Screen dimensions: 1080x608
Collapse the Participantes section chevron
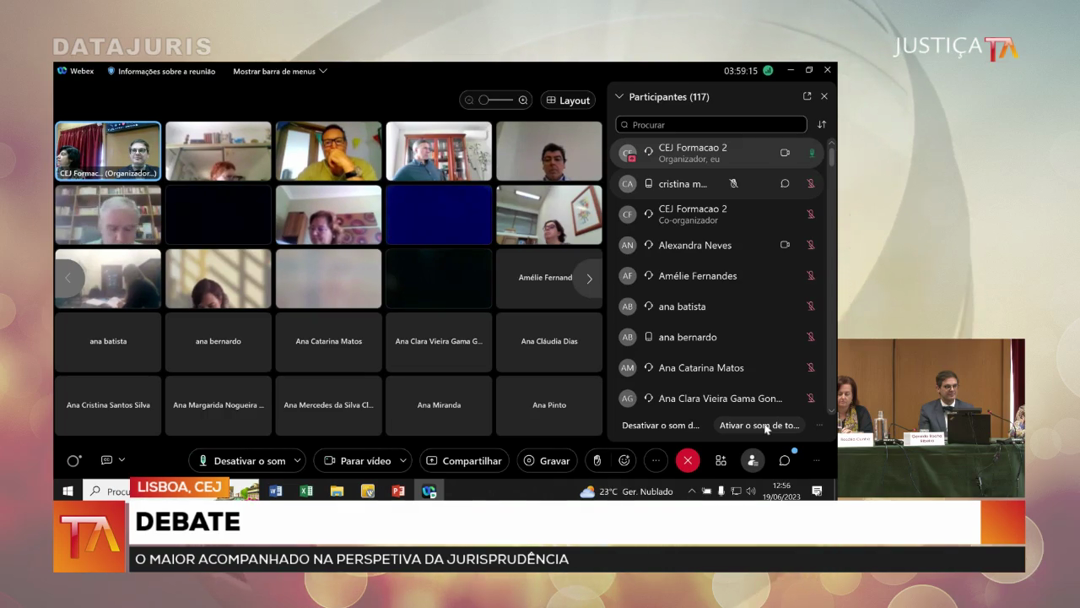click(619, 97)
